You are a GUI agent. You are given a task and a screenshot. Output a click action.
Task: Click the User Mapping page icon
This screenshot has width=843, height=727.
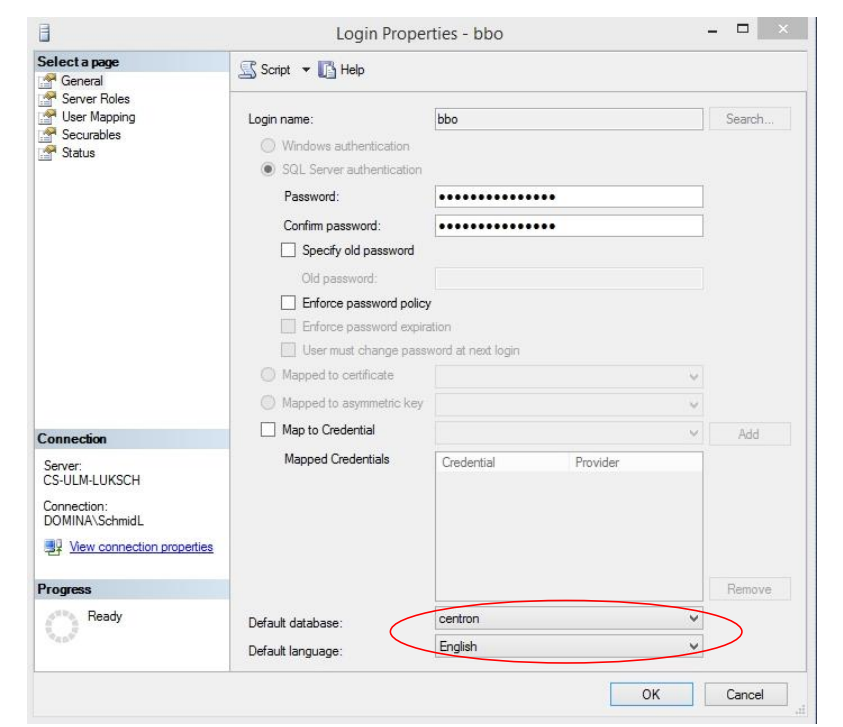coord(46,117)
